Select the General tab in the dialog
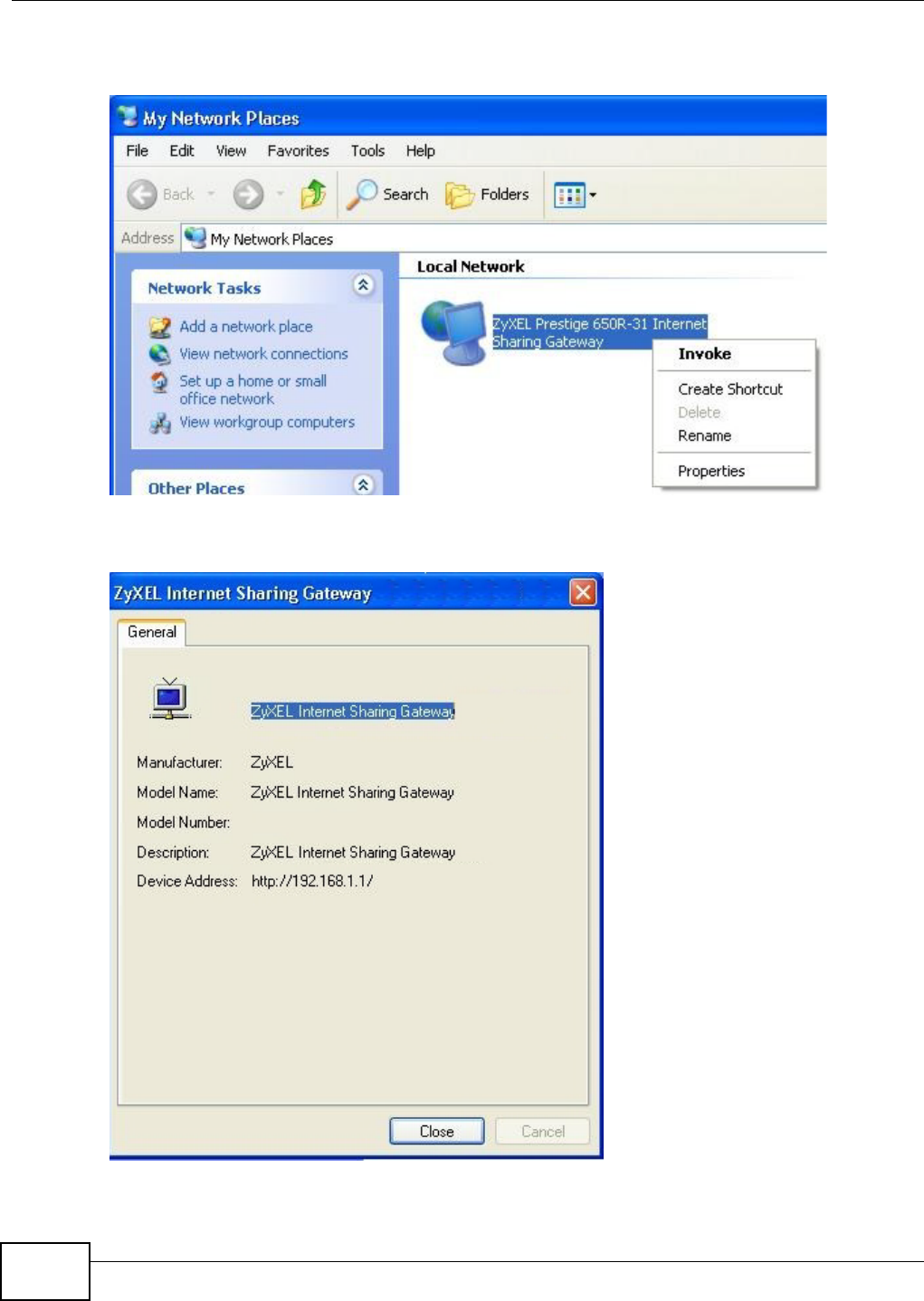 point(152,632)
